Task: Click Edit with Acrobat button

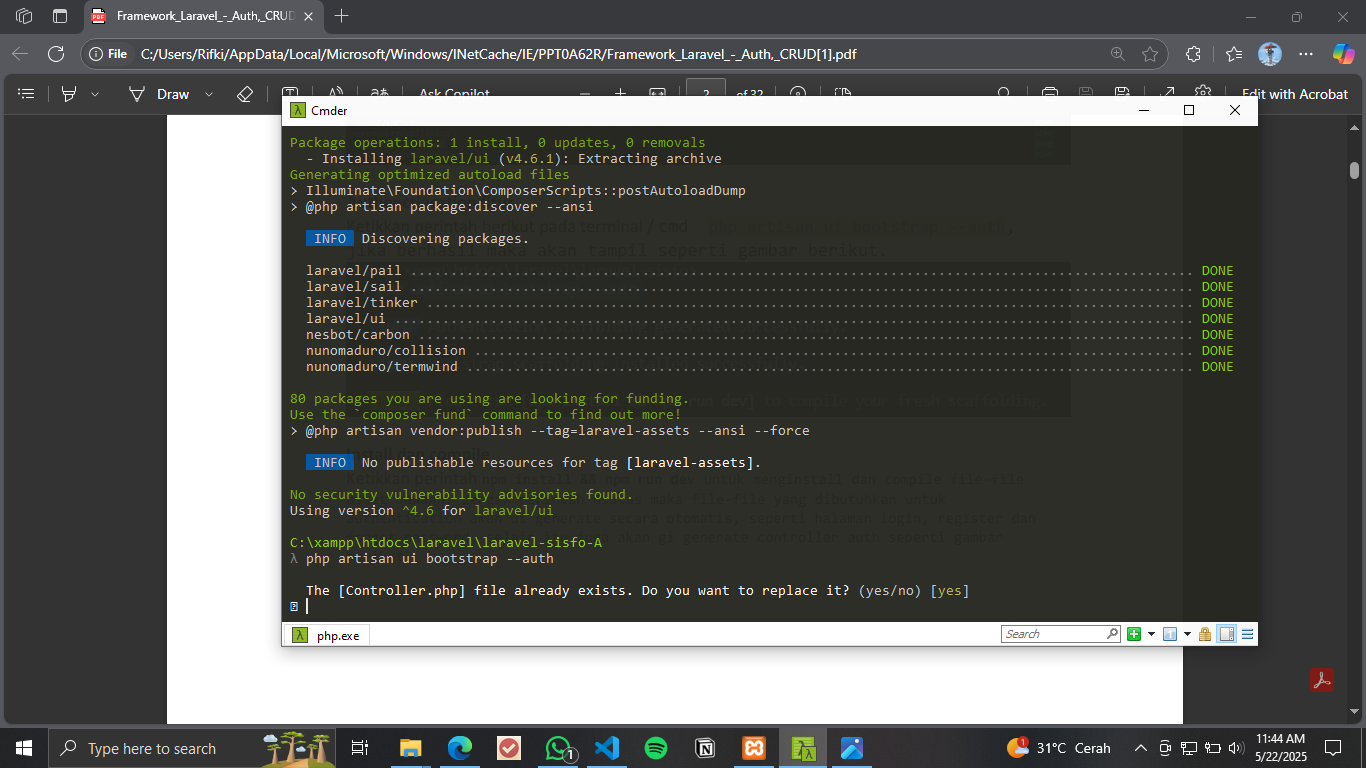Action: pyautogui.click(x=1294, y=94)
